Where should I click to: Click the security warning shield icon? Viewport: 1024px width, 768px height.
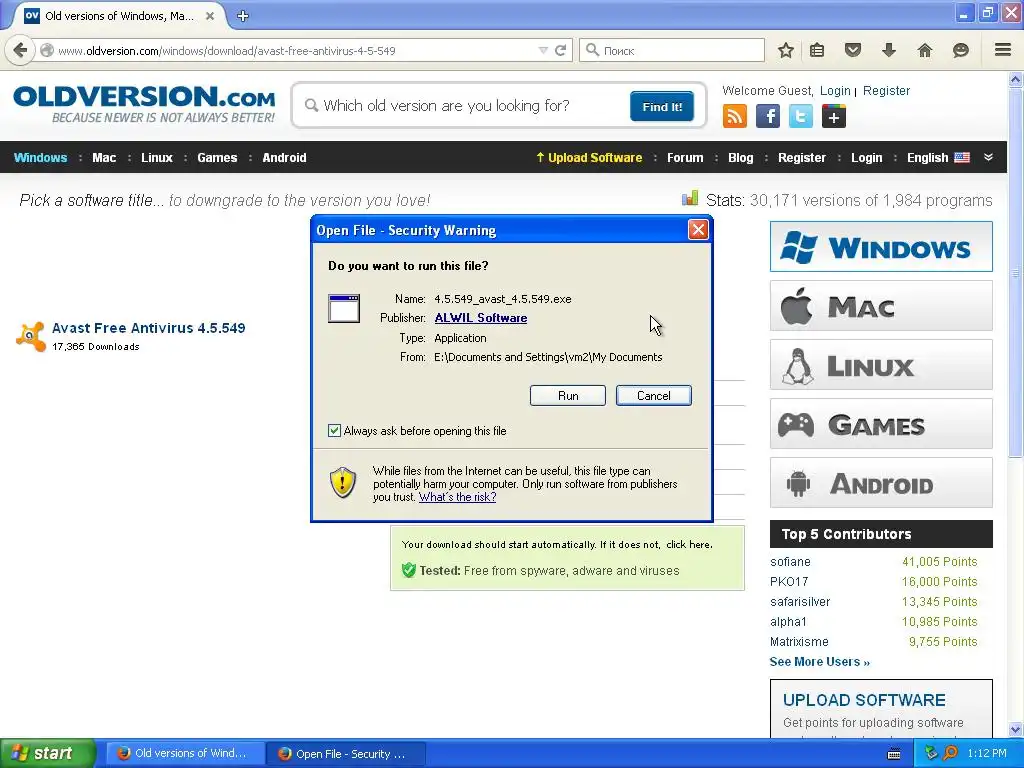click(343, 483)
